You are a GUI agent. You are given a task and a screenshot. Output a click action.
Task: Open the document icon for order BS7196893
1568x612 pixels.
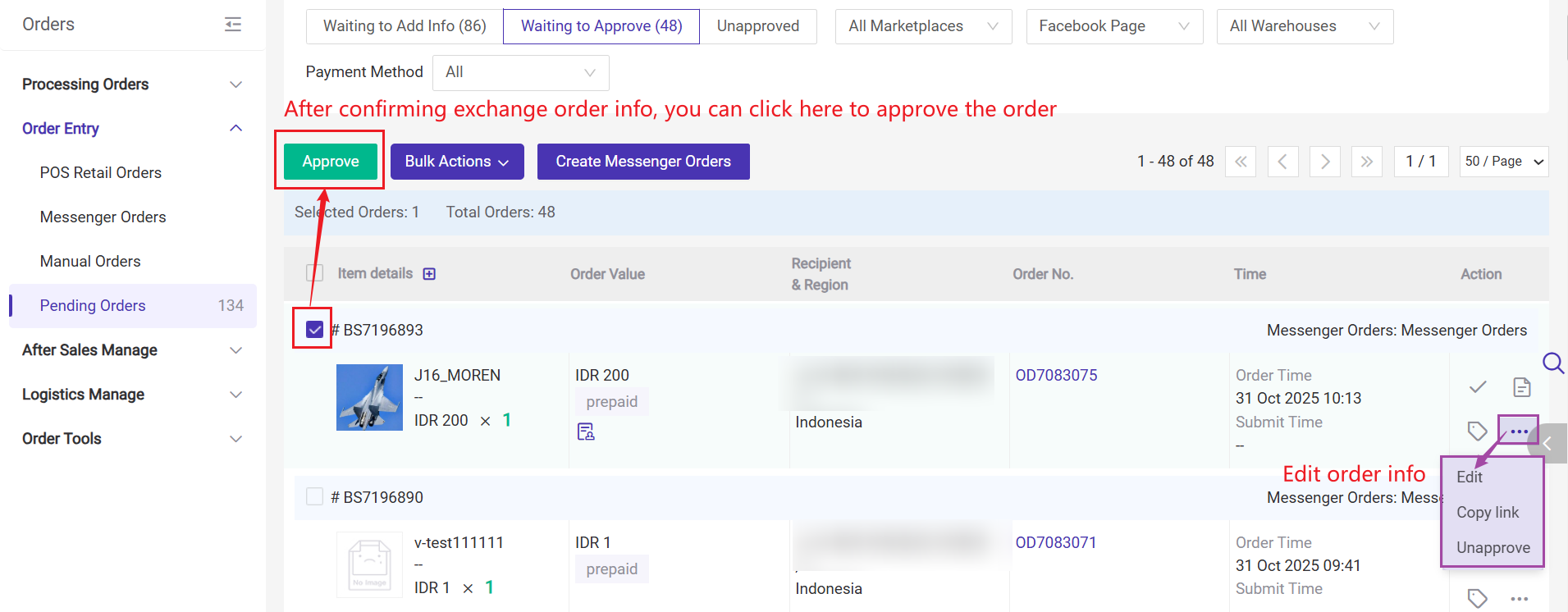click(x=1521, y=387)
